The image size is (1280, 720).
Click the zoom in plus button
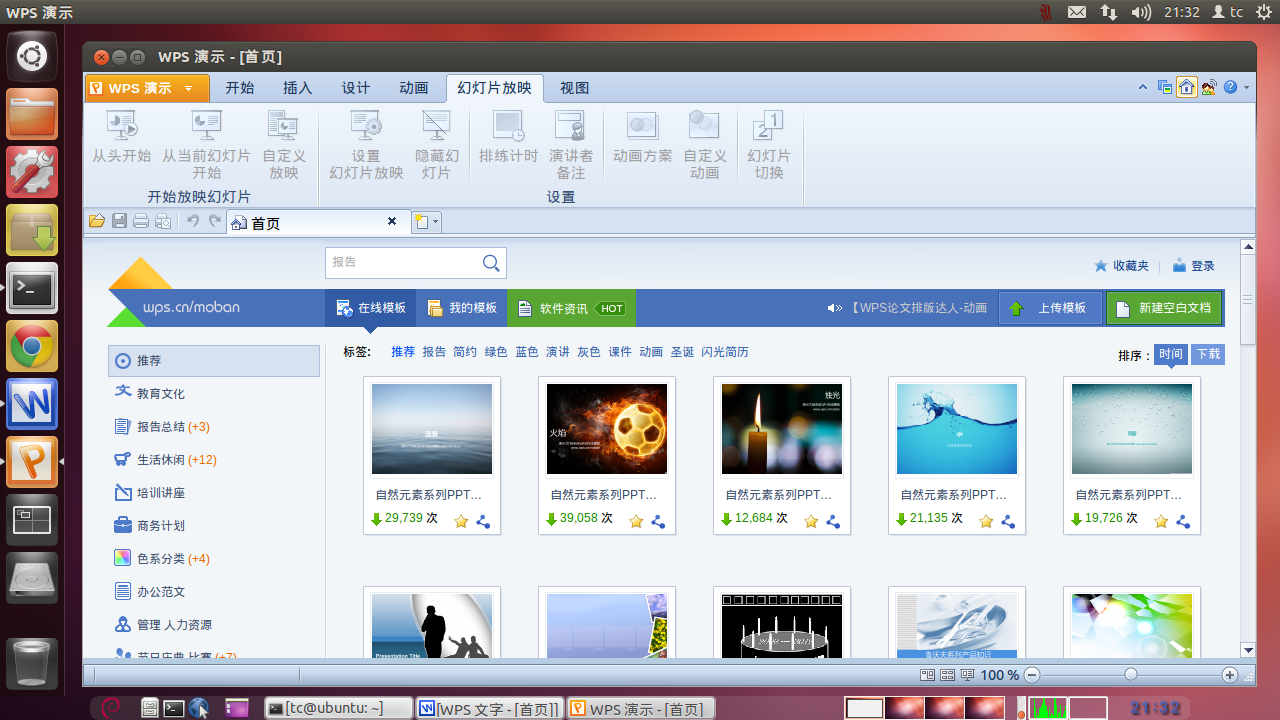tap(1230, 675)
